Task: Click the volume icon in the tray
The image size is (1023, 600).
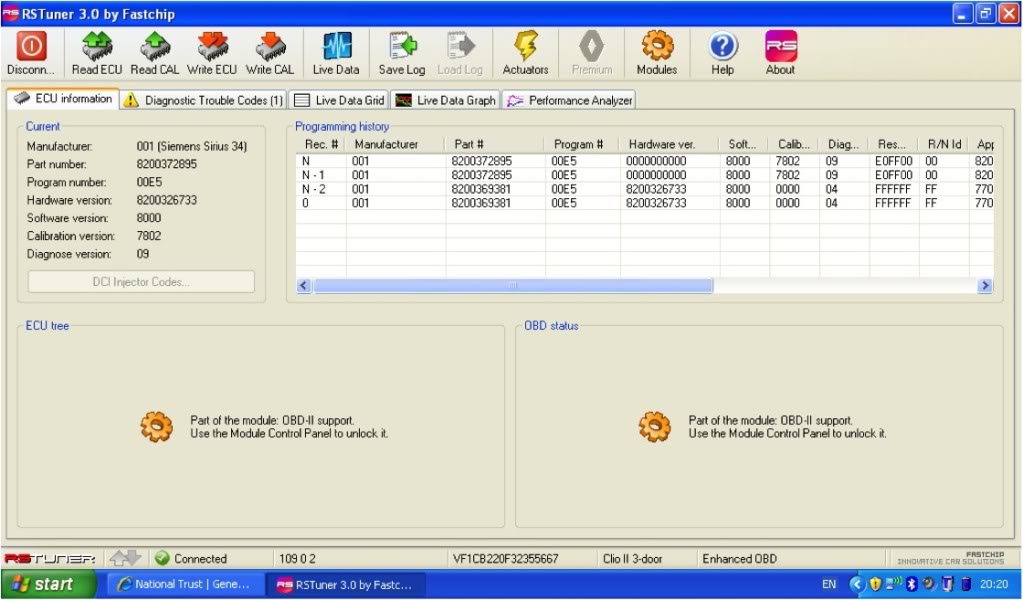Action: pyautogui.click(x=928, y=583)
